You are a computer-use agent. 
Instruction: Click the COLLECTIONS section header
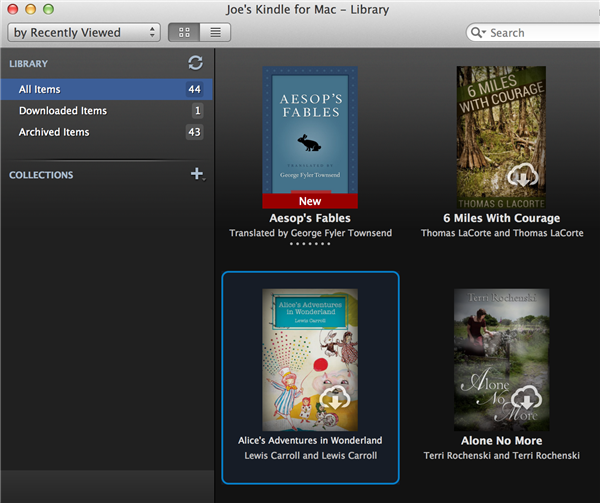(41, 175)
